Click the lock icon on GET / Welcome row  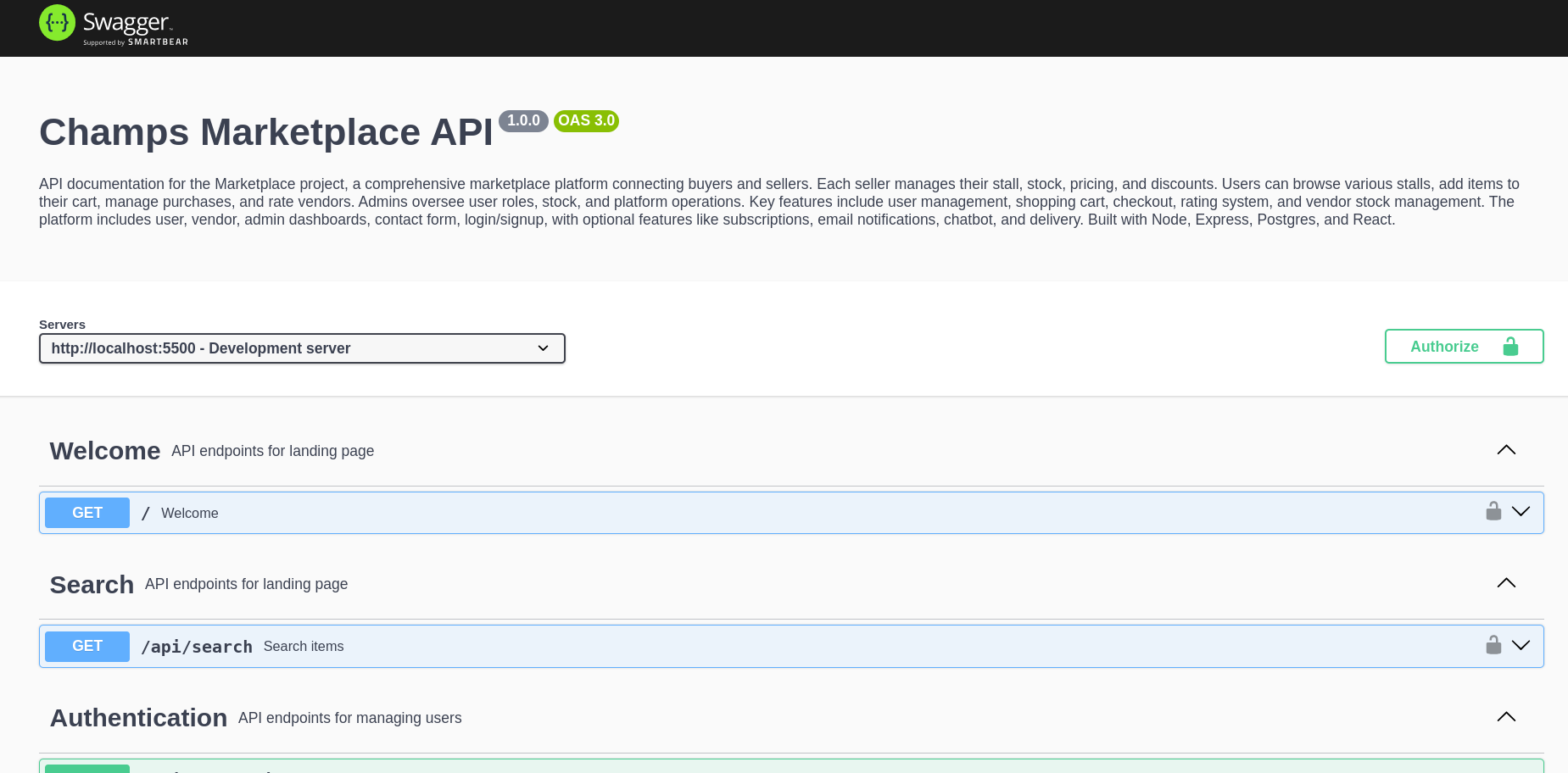[x=1493, y=511]
